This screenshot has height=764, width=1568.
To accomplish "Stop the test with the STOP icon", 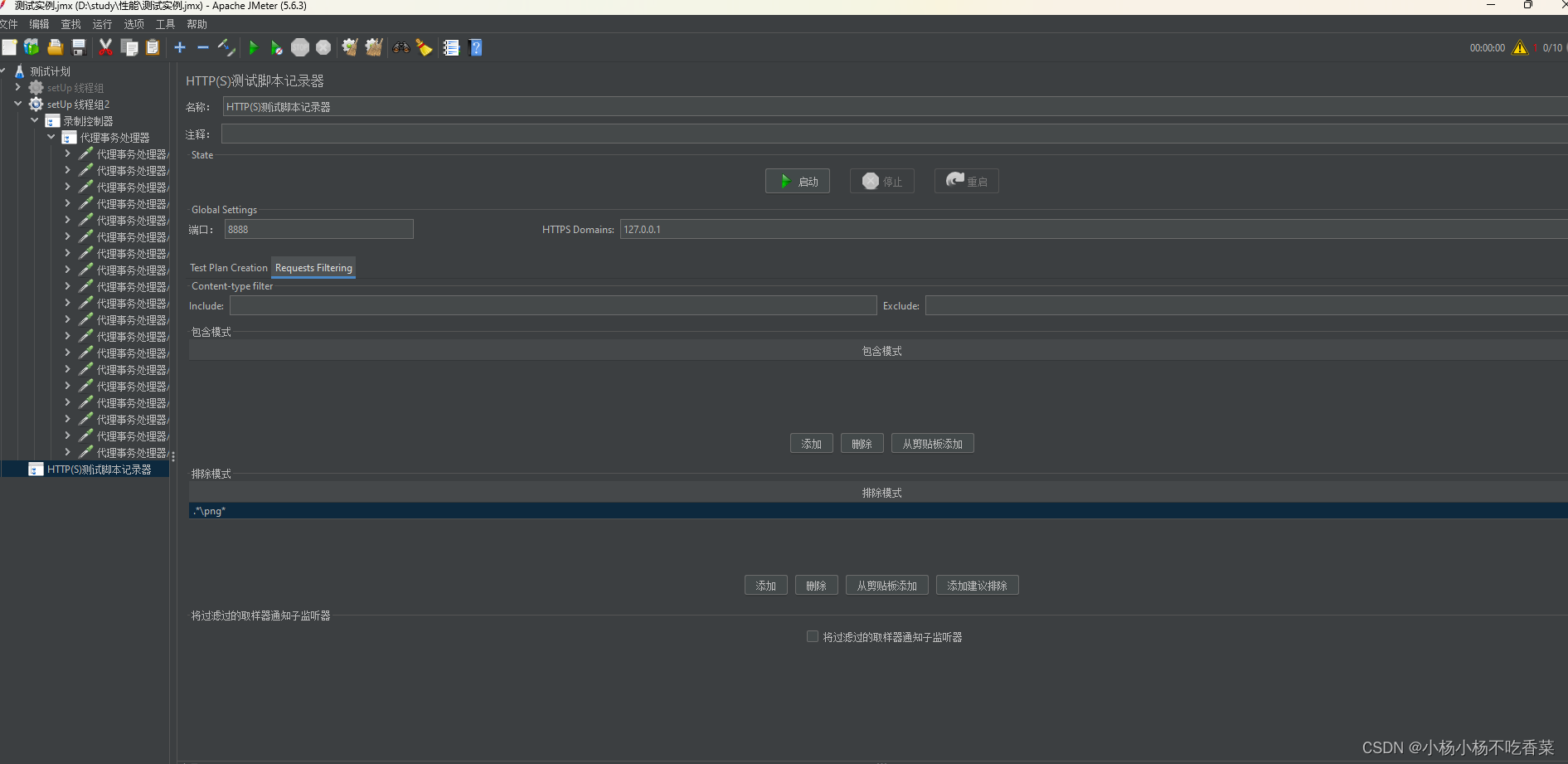I will click(x=300, y=47).
